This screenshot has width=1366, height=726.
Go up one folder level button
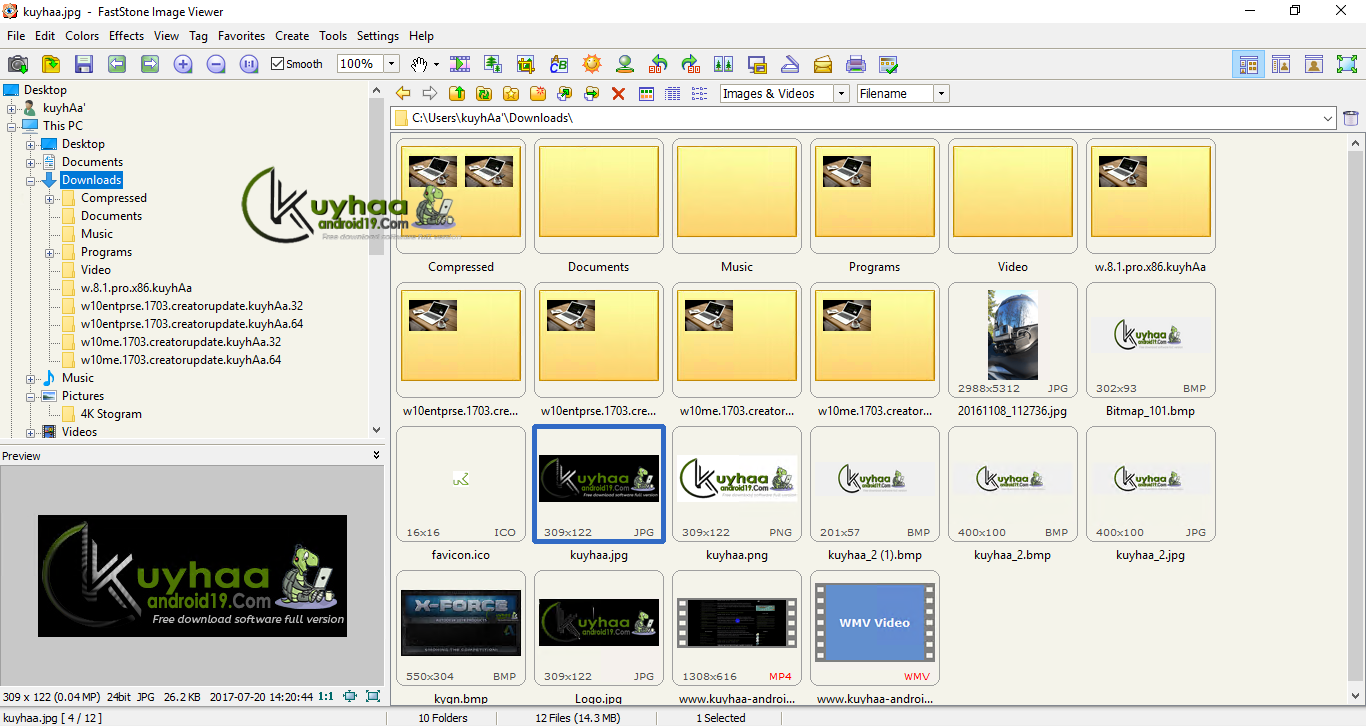[x=457, y=93]
